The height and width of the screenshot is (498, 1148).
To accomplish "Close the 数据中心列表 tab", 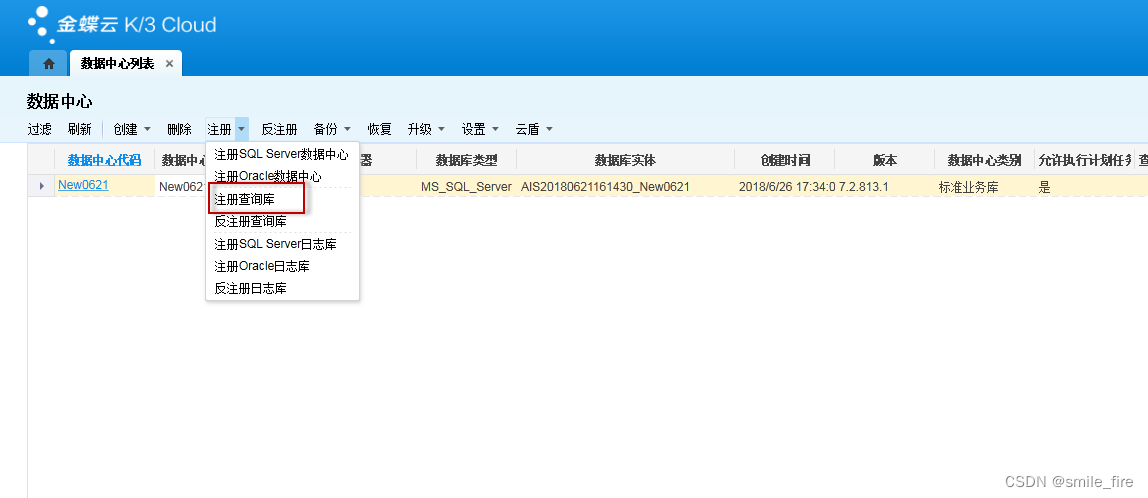I will point(169,64).
